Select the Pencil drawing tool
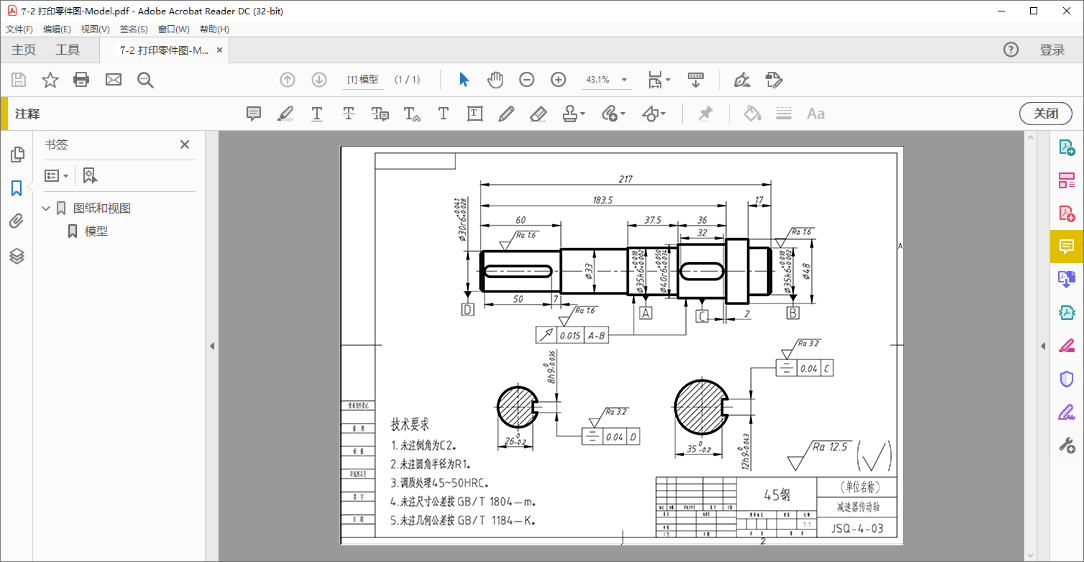The width and height of the screenshot is (1084, 562). (x=506, y=114)
